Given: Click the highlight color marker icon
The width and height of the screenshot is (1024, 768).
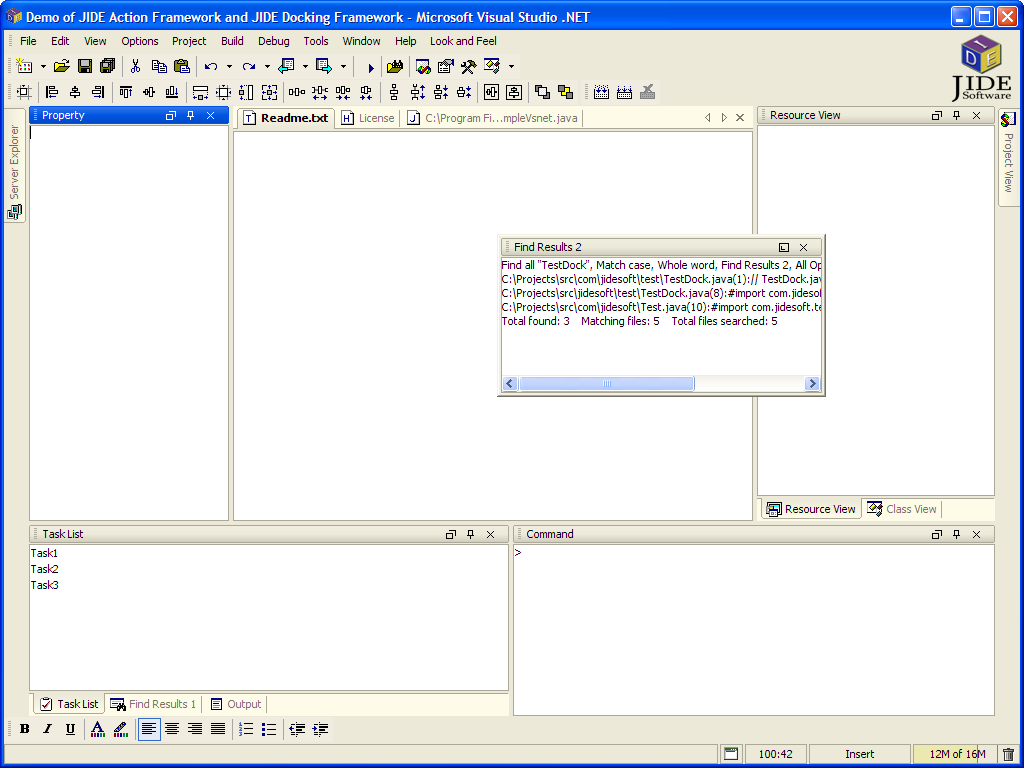Looking at the screenshot, I should point(120,729).
